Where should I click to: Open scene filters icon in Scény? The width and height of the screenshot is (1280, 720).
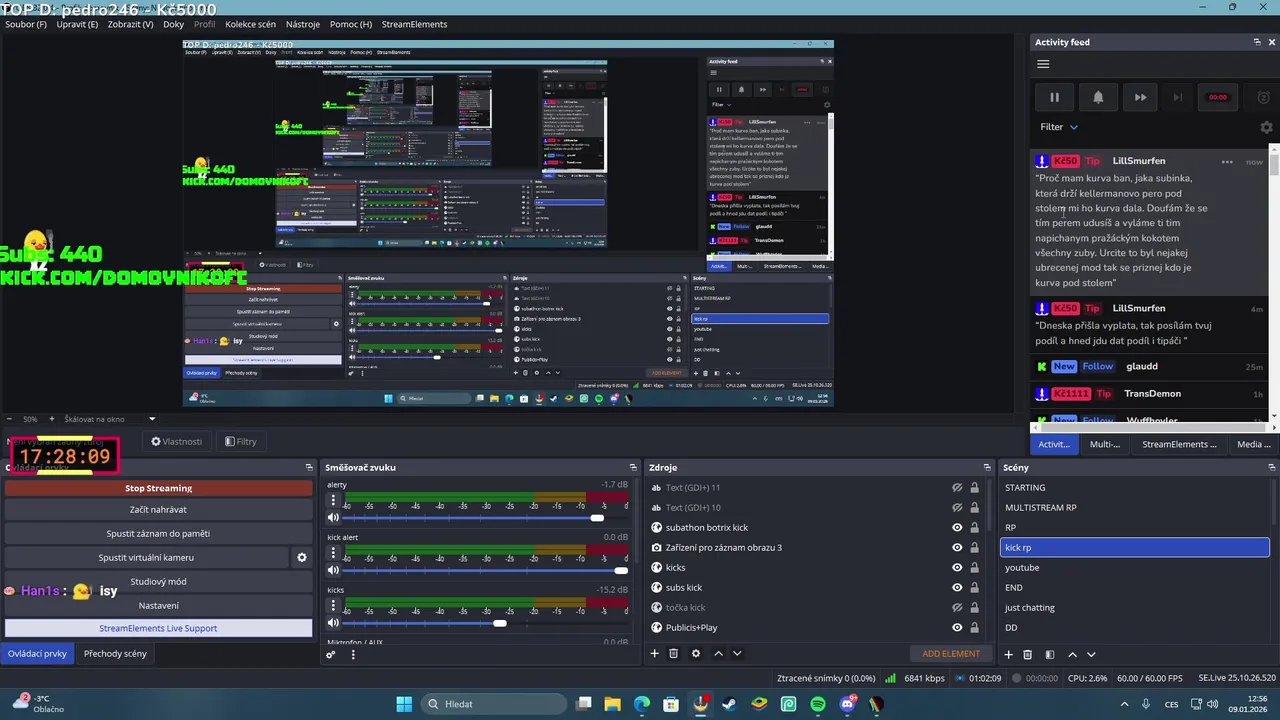[1050, 655]
